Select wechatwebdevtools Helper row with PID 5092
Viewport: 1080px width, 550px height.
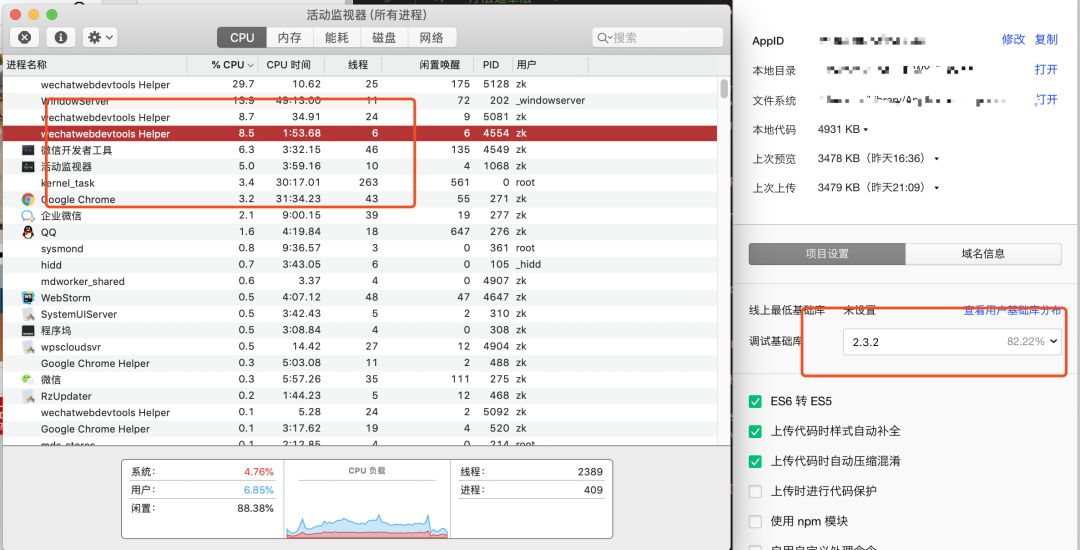click(x=360, y=412)
